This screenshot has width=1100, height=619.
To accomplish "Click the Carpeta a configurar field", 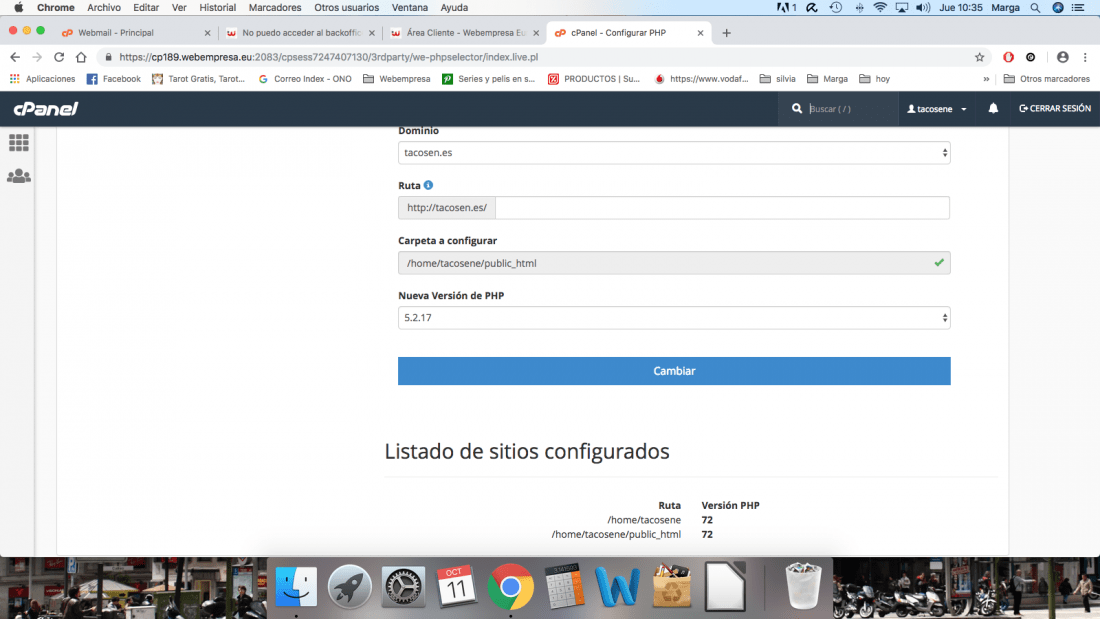I will tap(674, 263).
